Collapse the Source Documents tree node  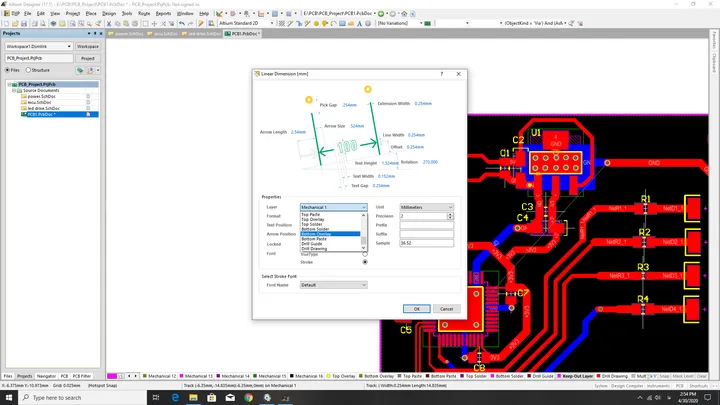pos(14,90)
